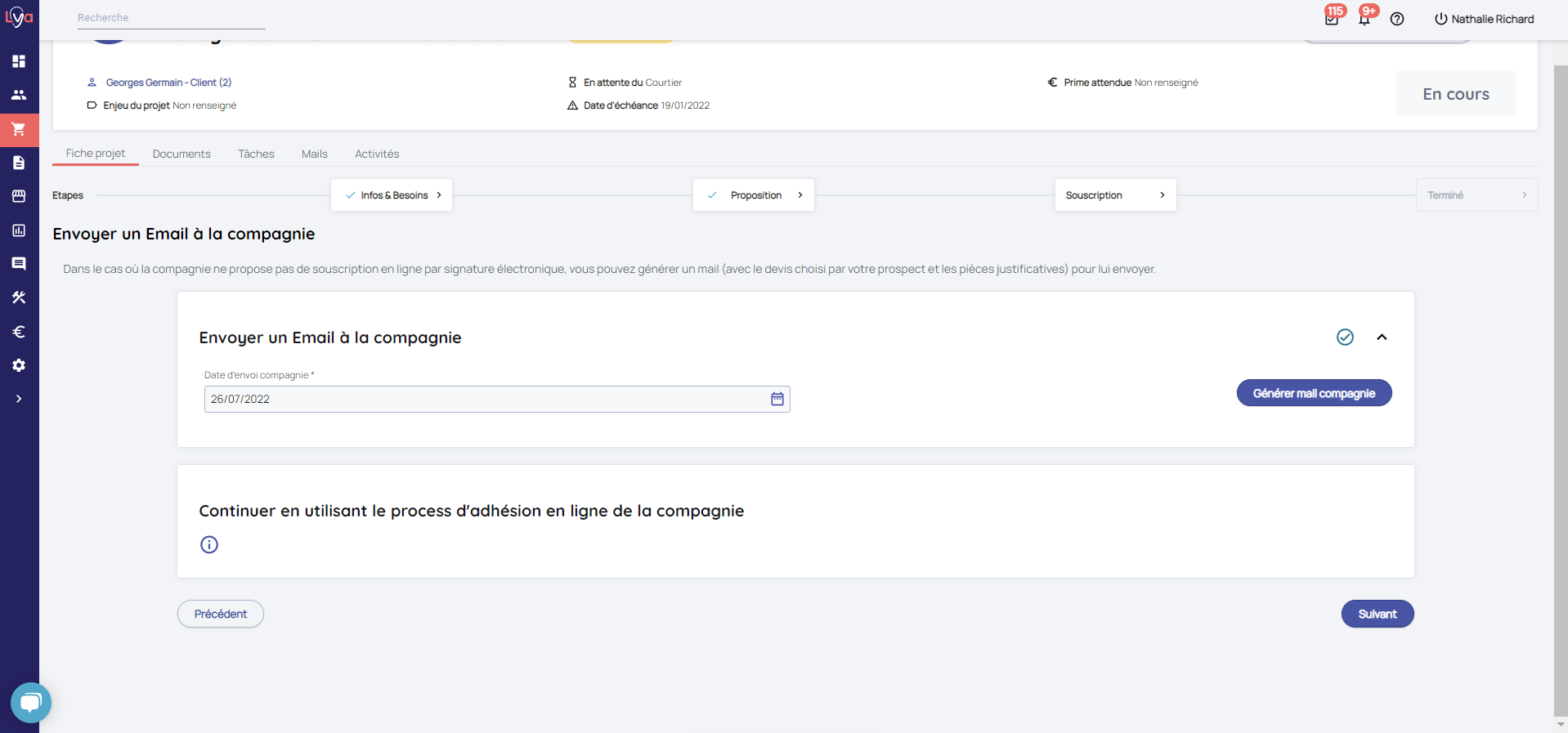Open the contacts people icon in sidebar

click(x=19, y=95)
